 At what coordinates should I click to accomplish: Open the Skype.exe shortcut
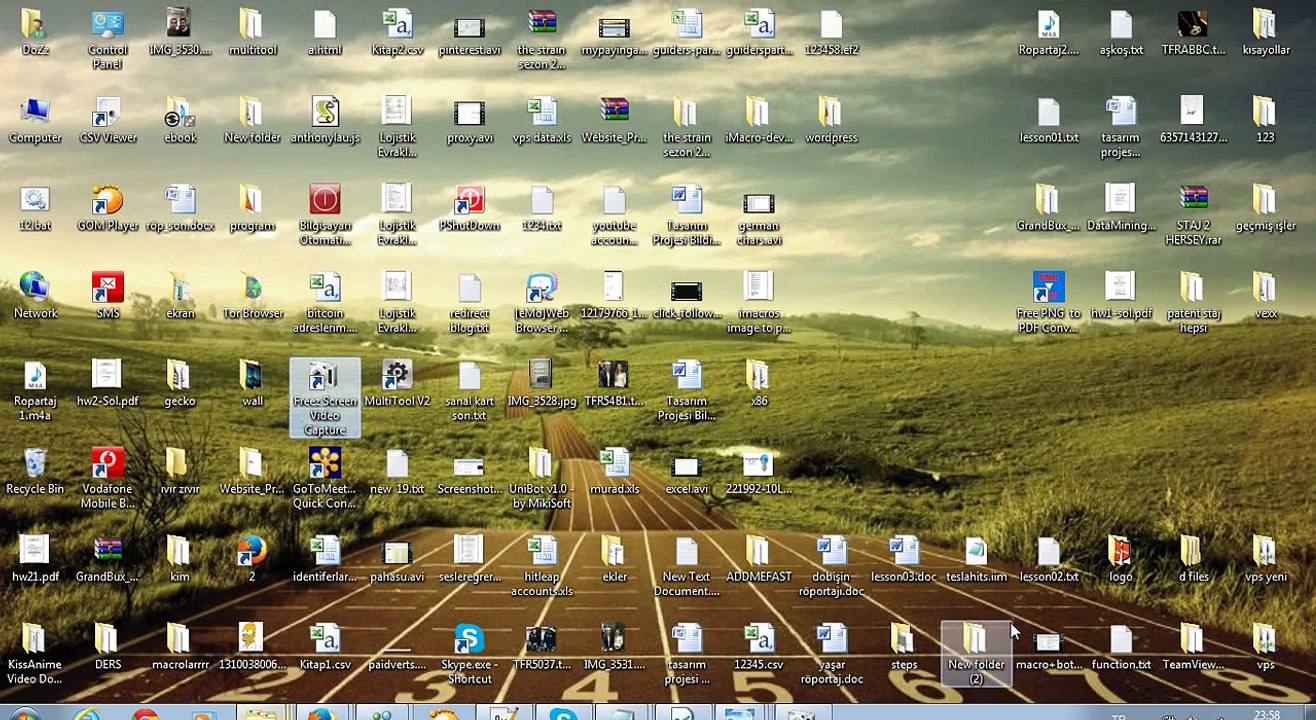coord(469,642)
